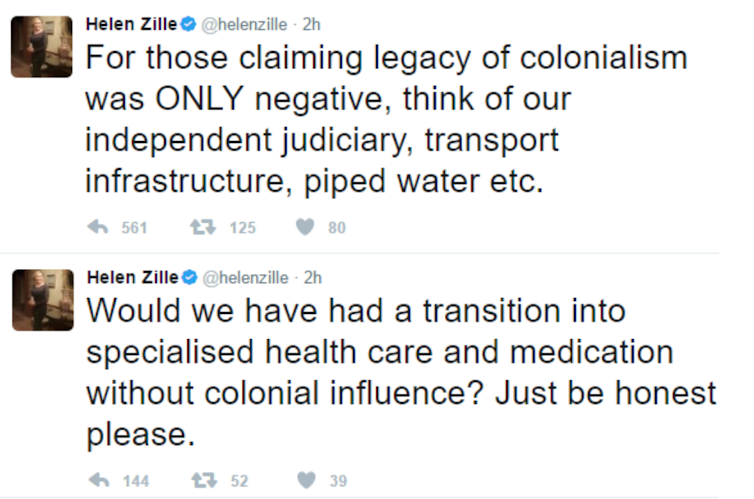
Task: Open Helen Zille name link on second tweet
Action: (132, 277)
